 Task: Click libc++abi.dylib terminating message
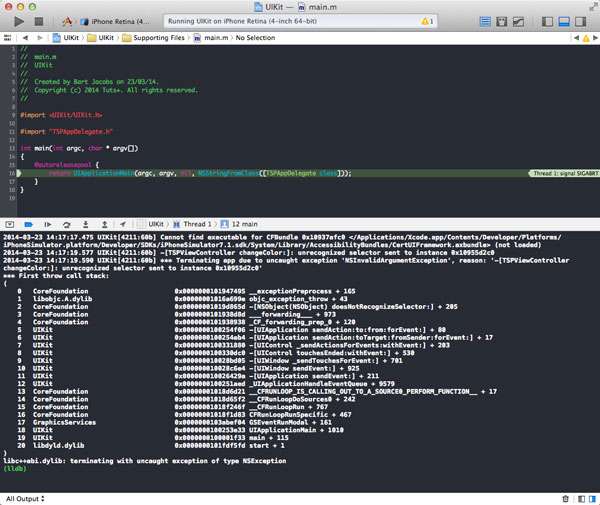(145, 461)
